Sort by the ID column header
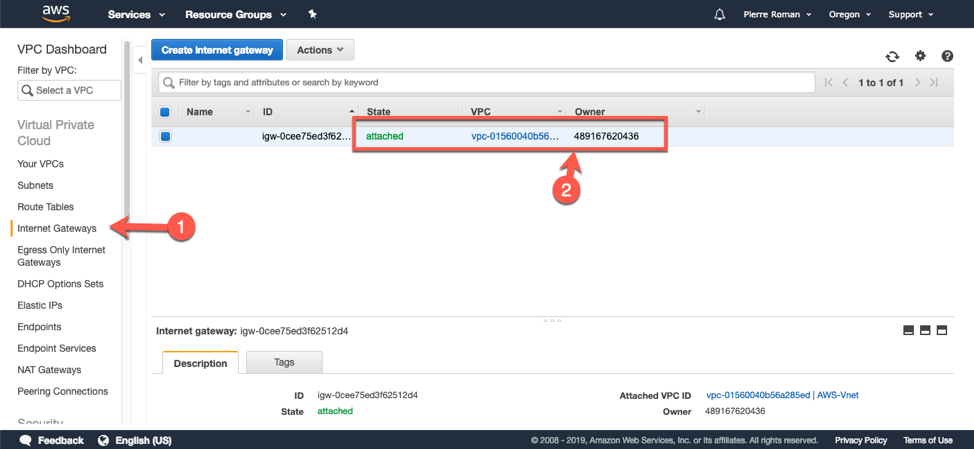The width and height of the screenshot is (974, 449). [267, 112]
